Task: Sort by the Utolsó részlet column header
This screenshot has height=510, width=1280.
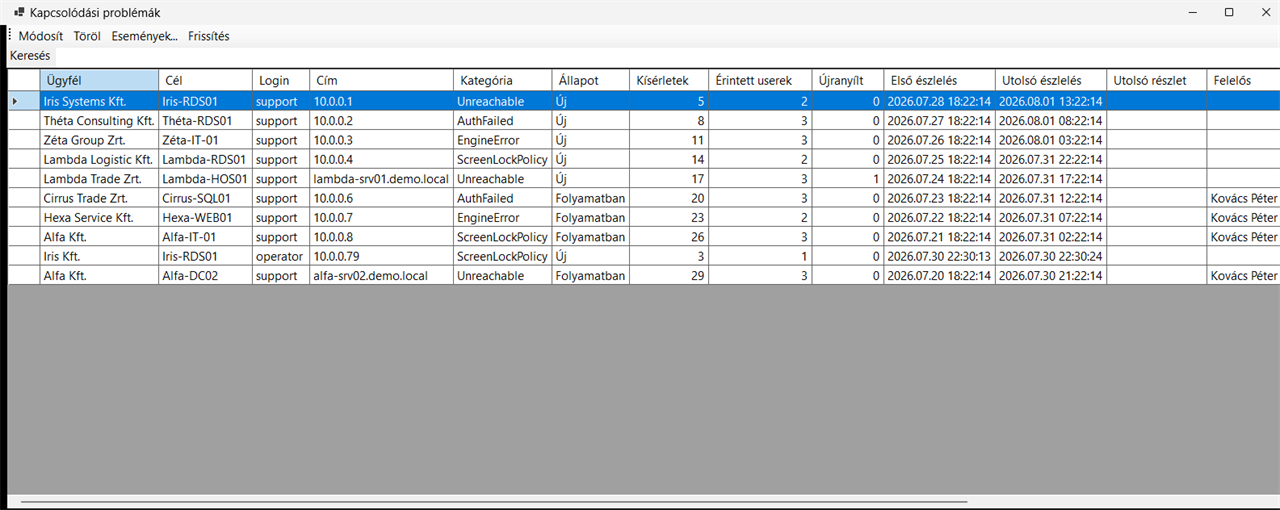Action: point(1157,80)
